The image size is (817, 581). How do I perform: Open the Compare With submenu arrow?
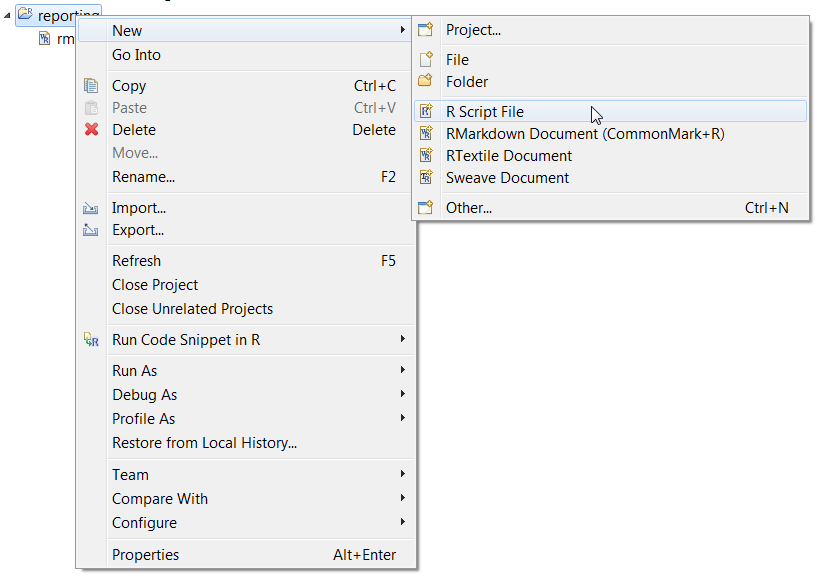(403, 498)
